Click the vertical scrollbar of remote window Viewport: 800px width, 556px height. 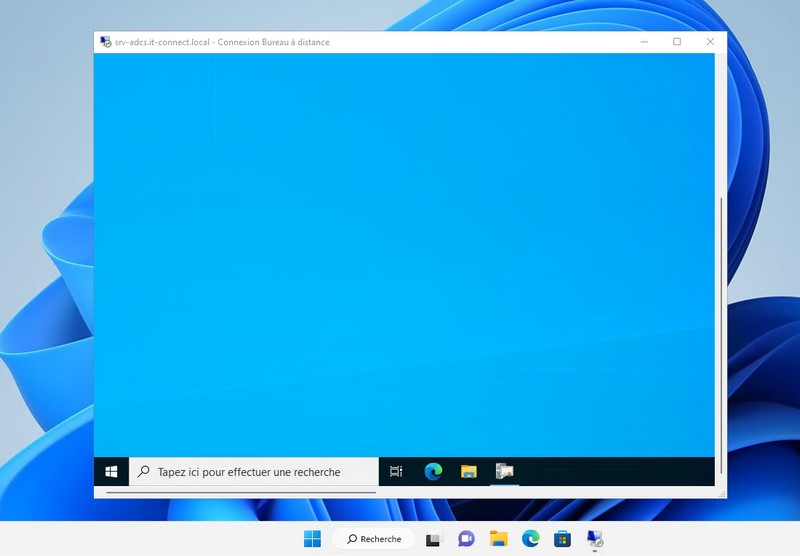click(x=720, y=330)
